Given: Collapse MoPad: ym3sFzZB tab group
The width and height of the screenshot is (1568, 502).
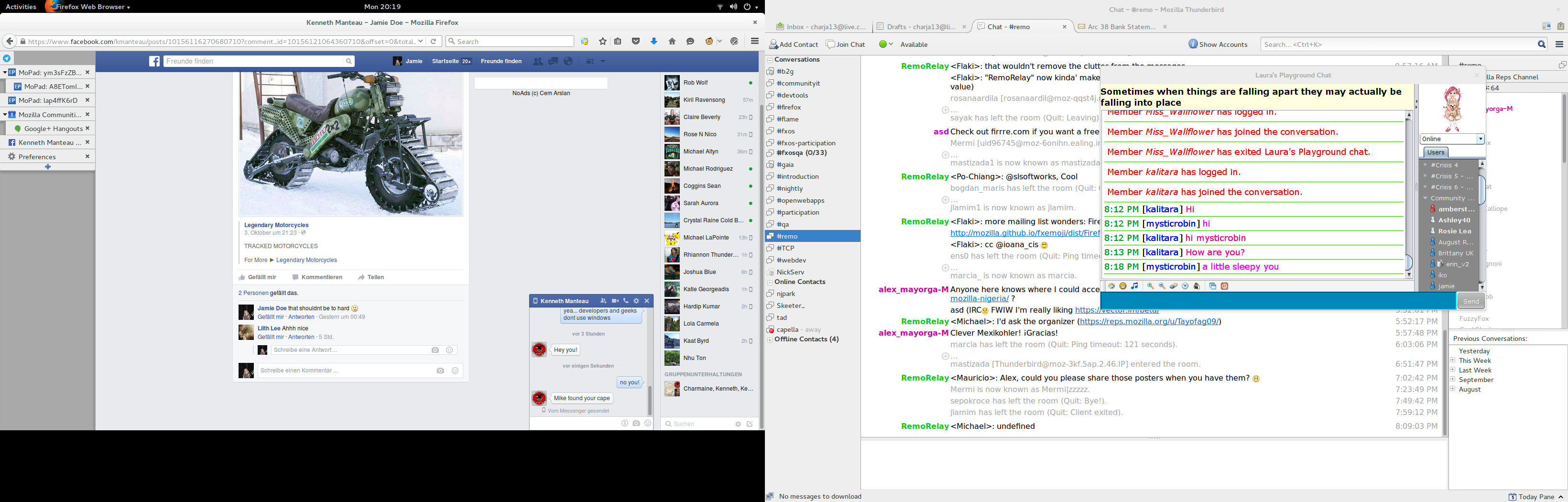Looking at the screenshot, I should click(x=5, y=72).
